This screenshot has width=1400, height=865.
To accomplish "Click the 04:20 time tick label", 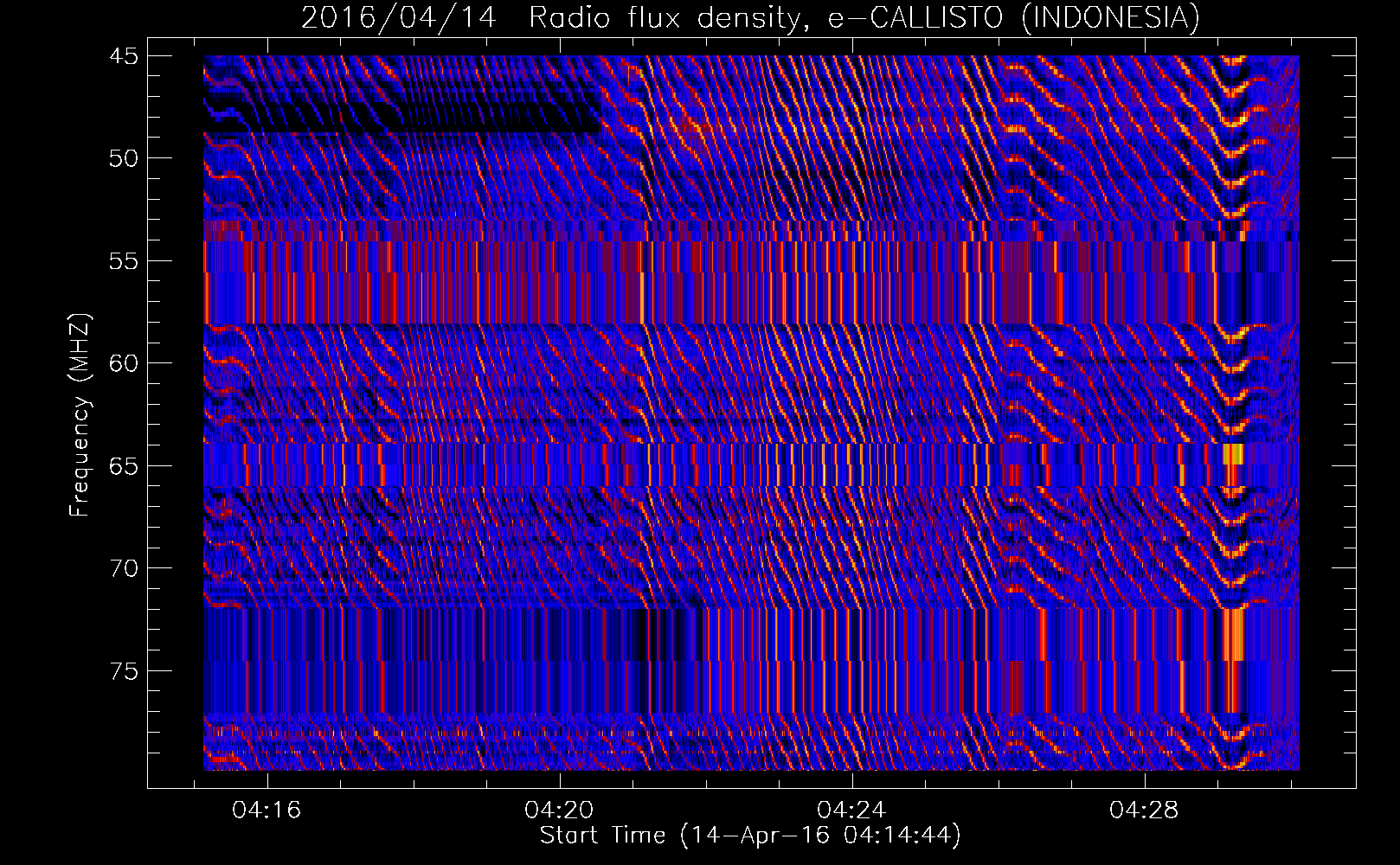I will click(559, 811).
